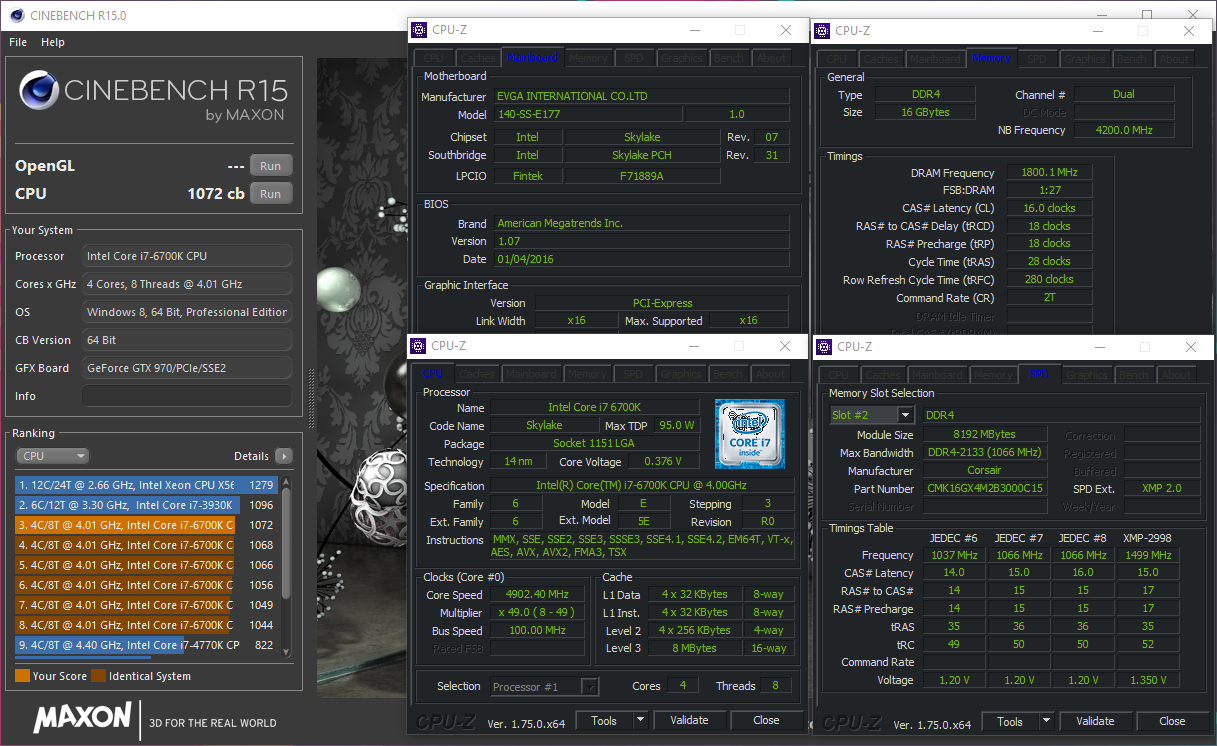
Task: Click the Your Score legend swatch
Action: click(22, 676)
